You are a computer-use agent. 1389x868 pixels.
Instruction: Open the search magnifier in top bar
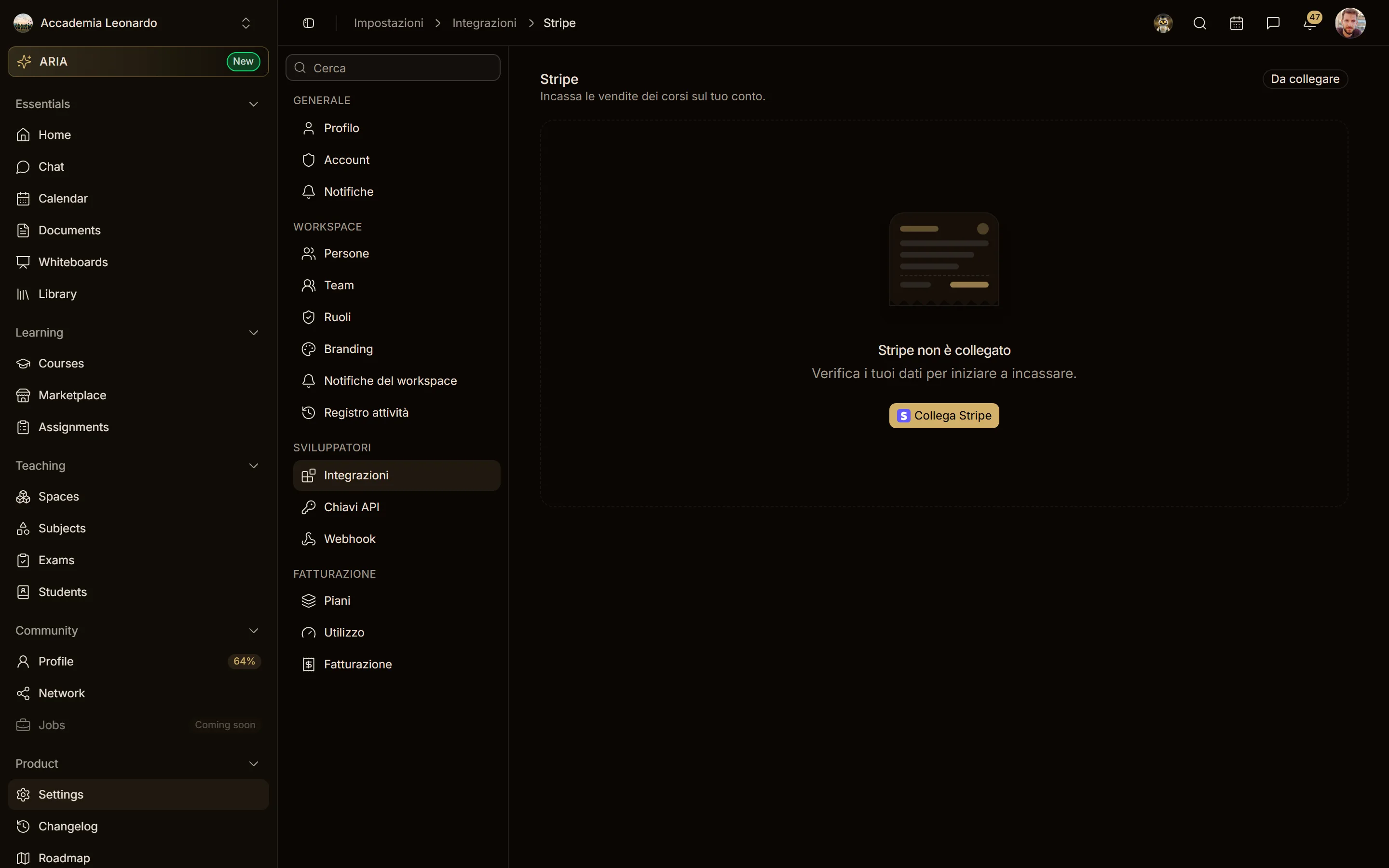[x=1199, y=23]
